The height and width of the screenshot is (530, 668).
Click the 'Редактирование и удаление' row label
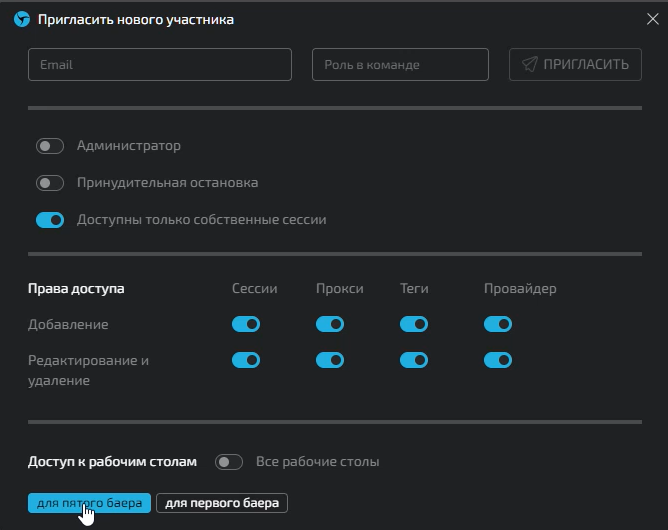pyautogui.click(x=89, y=370)
